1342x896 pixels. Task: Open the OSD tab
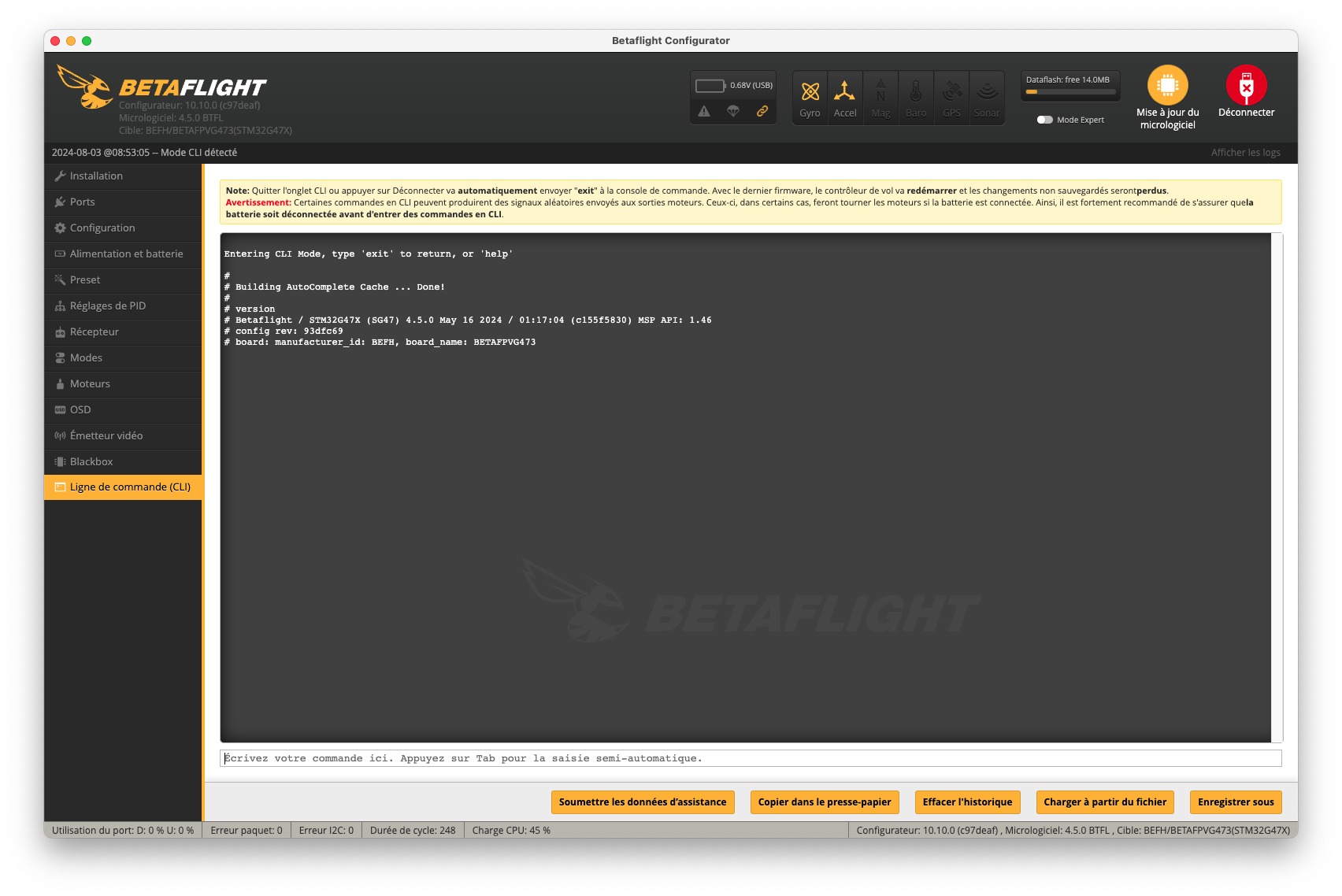tap(123, 410)
